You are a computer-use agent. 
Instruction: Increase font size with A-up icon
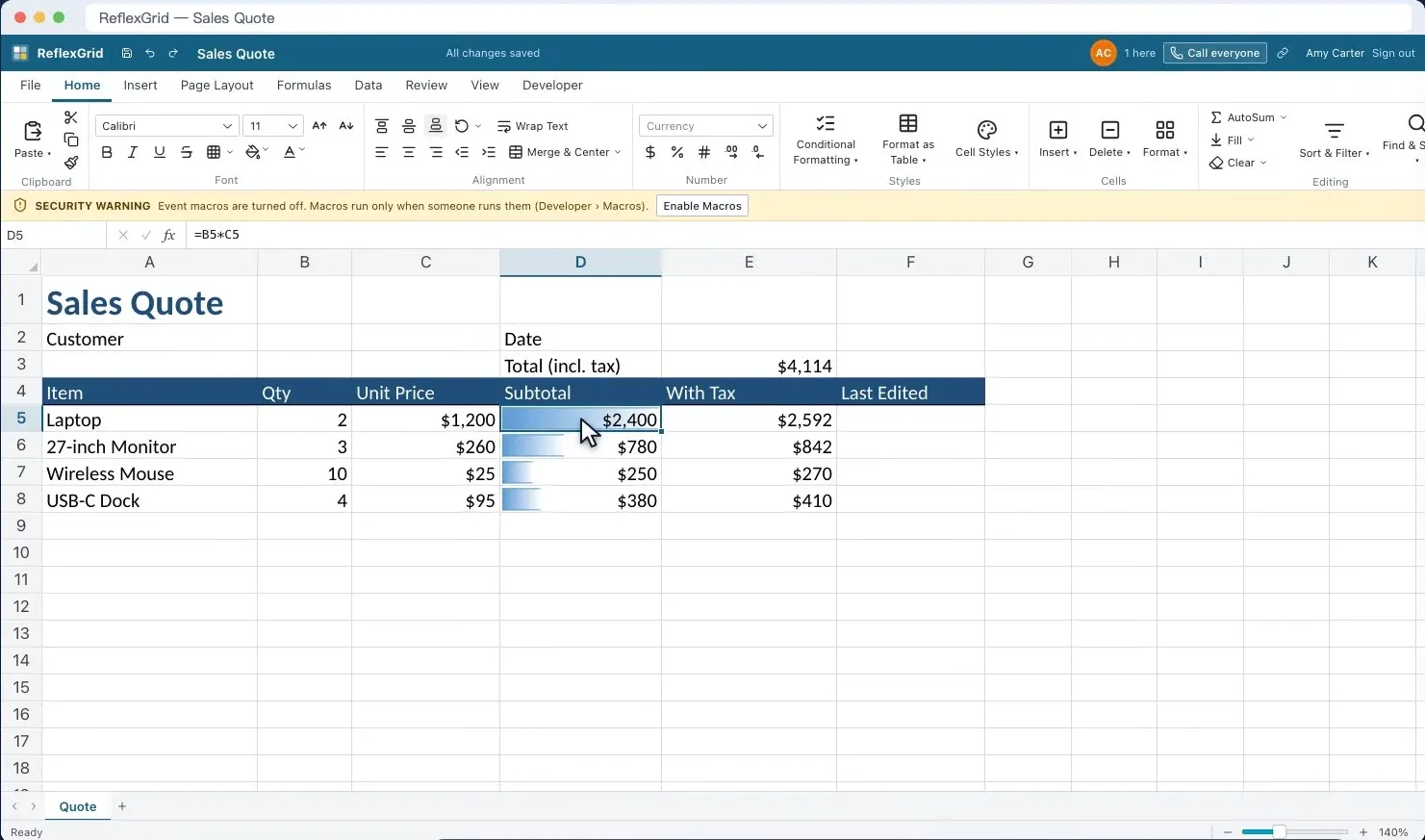point(319,126)
